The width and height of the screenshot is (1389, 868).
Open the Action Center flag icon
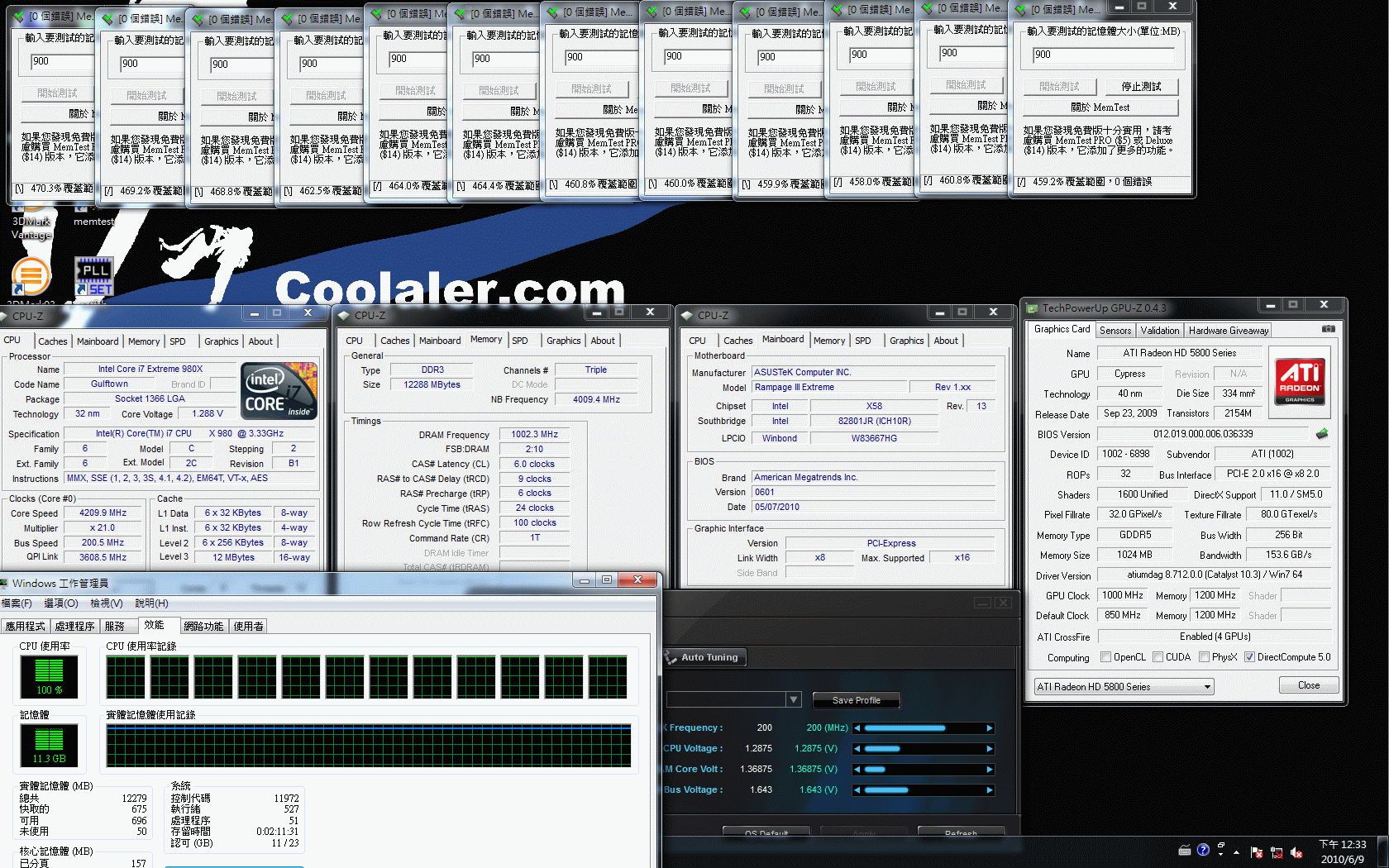(1257, 852)
